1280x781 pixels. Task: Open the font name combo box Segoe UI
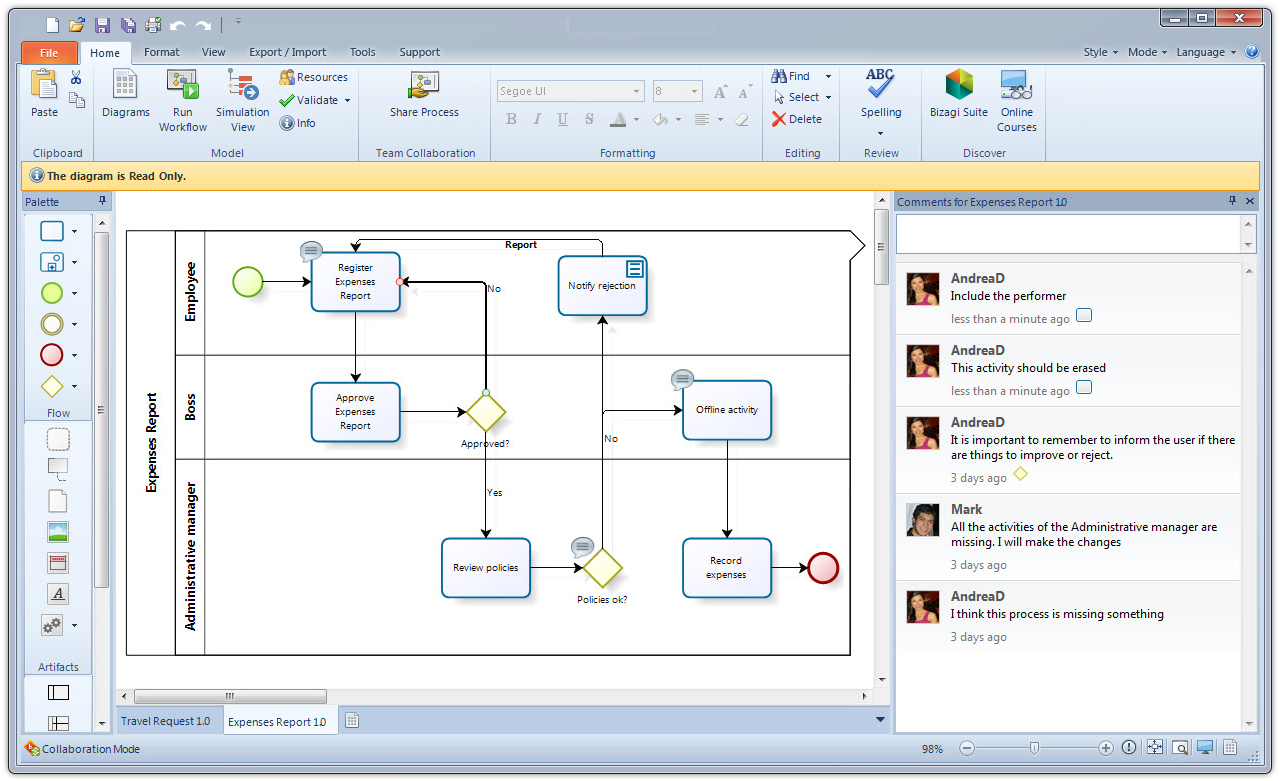coord(570,91)
